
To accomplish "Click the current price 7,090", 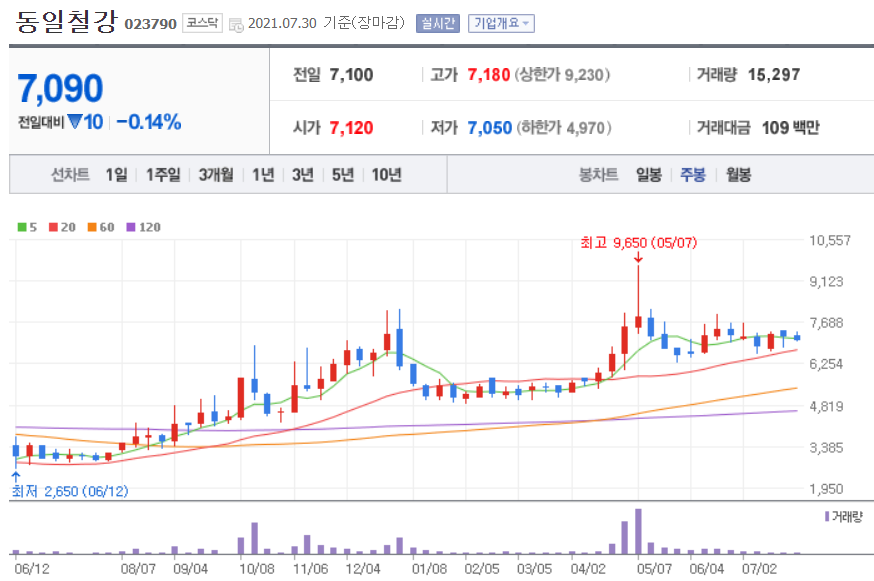I will coord(60,89).
